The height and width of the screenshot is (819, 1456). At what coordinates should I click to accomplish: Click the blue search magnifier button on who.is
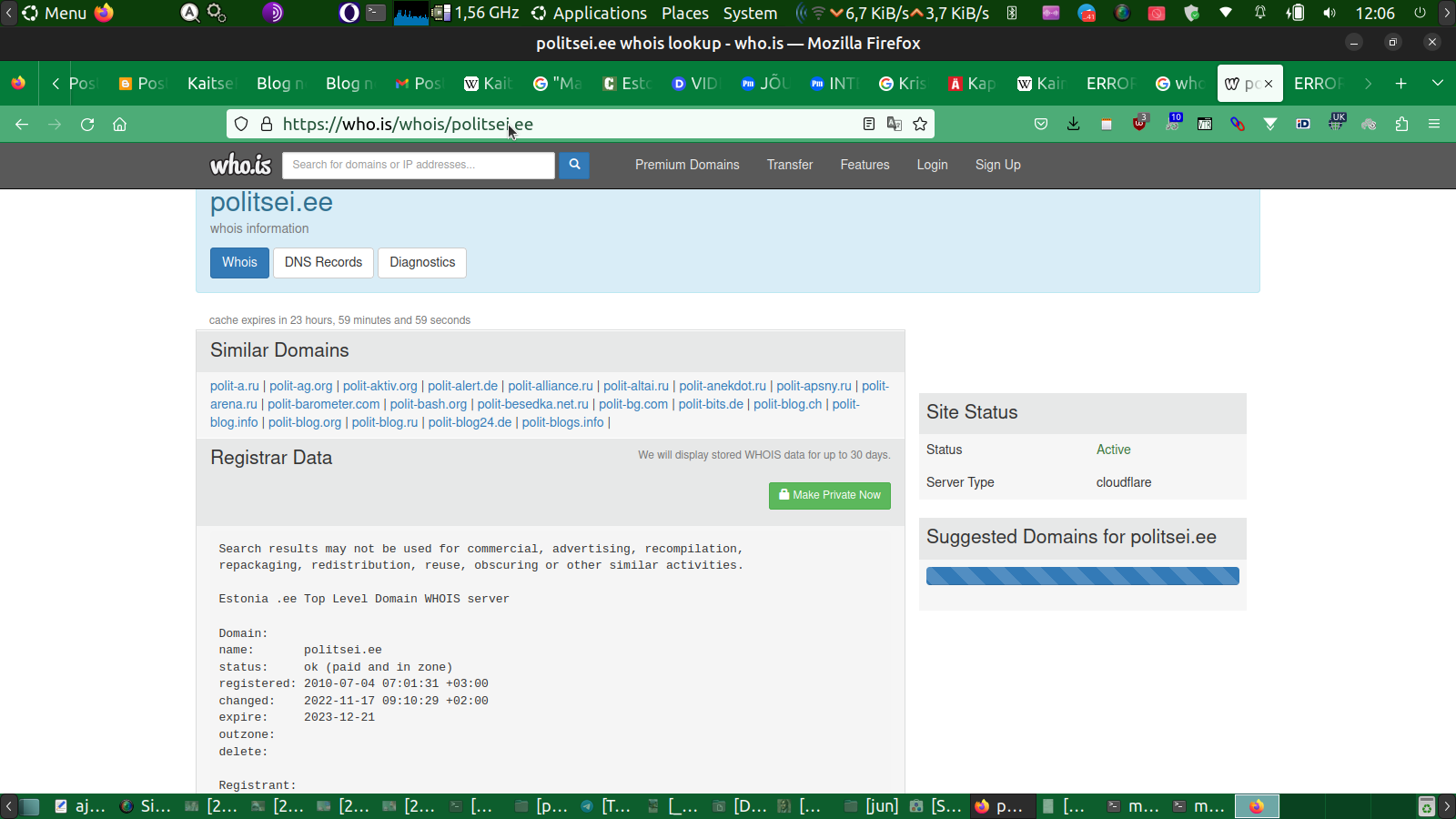click(574, 165)
